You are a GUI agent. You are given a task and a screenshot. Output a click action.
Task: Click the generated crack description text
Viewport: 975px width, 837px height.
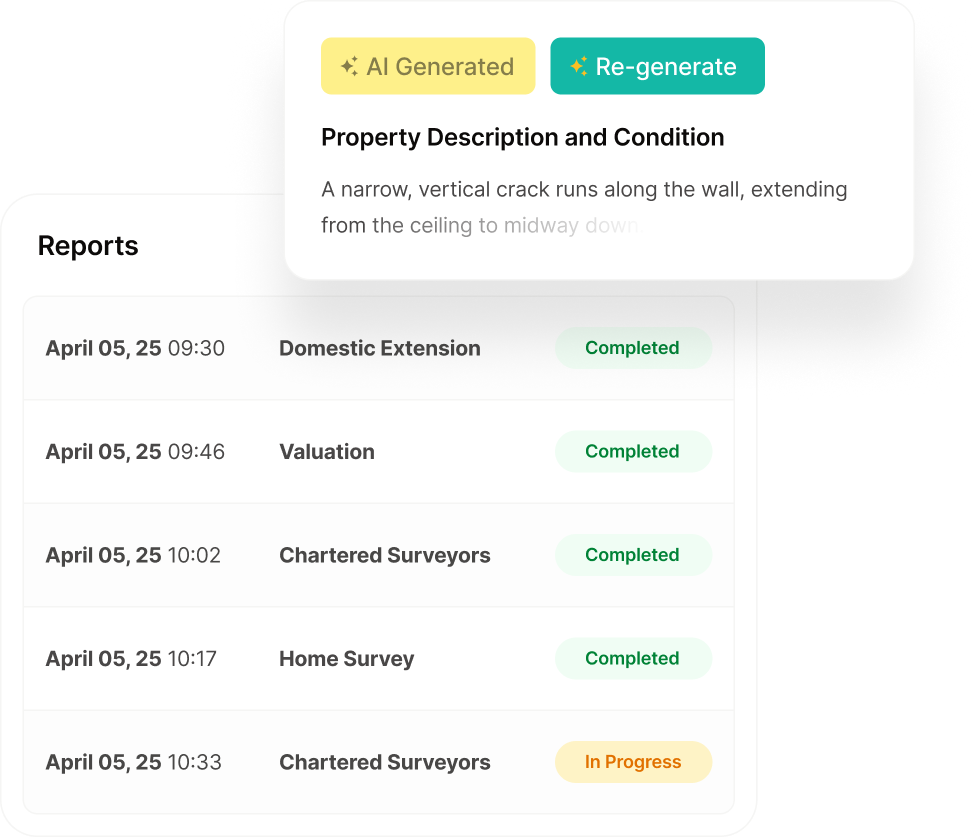pos(584,207)
